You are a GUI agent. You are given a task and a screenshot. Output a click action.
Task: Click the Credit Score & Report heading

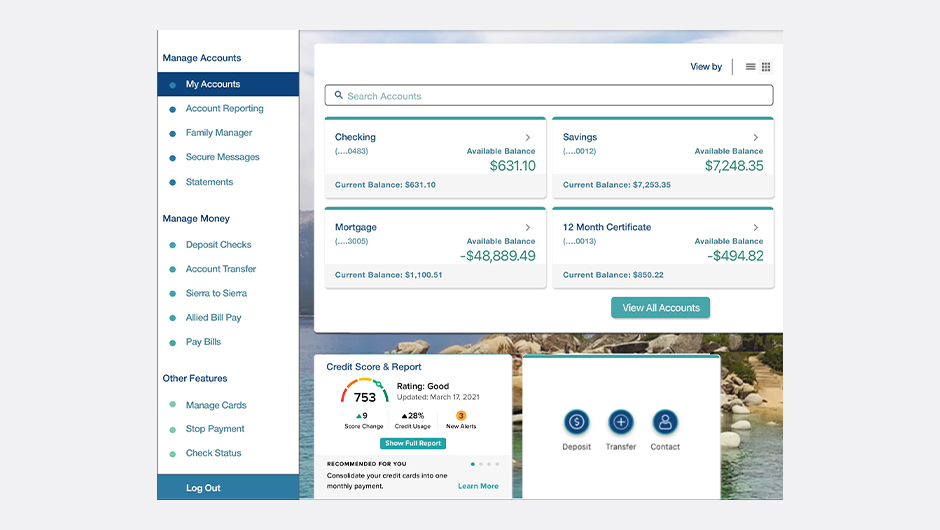tap(373, 367)
